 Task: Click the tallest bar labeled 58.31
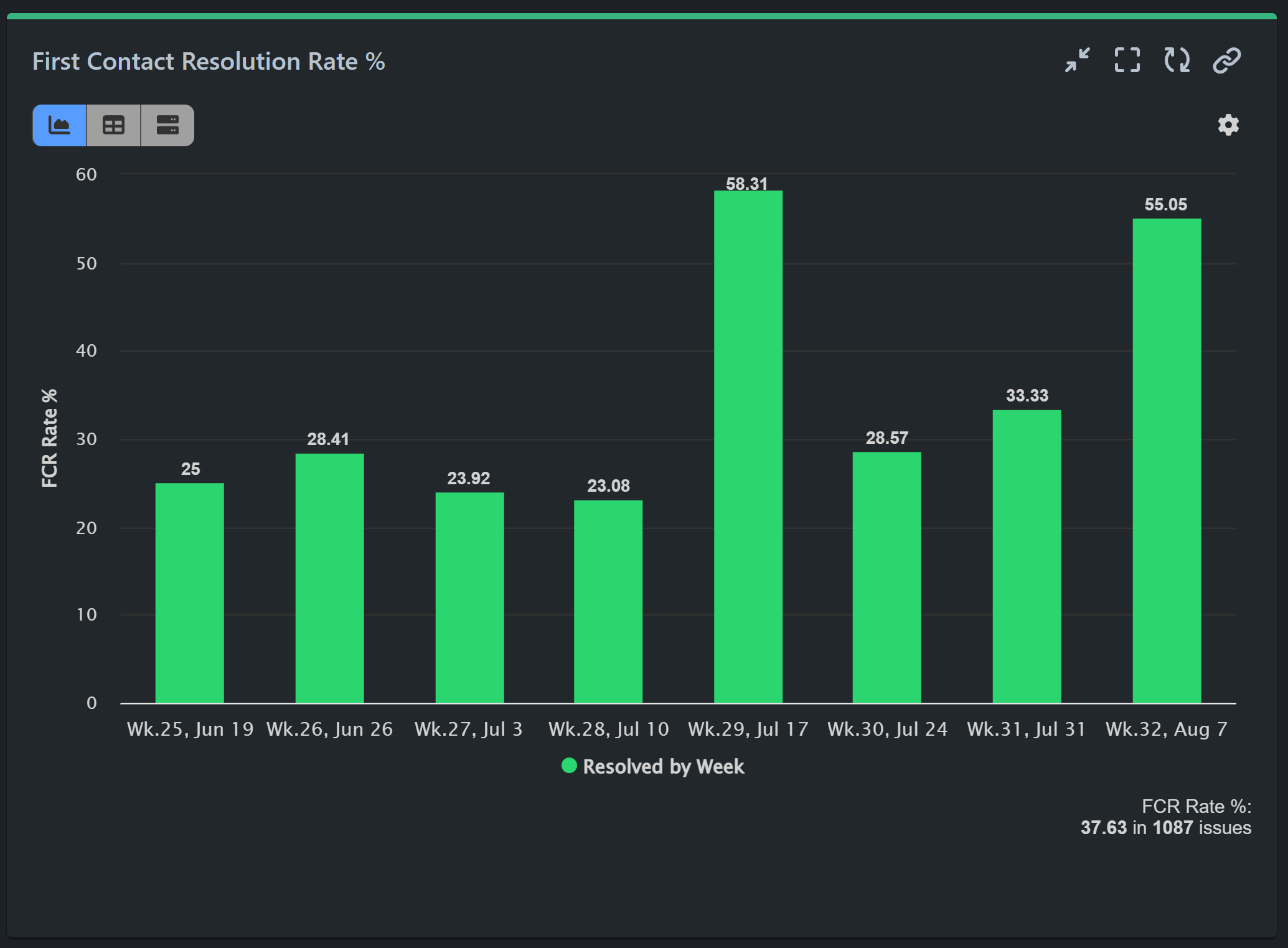[748, 436]
